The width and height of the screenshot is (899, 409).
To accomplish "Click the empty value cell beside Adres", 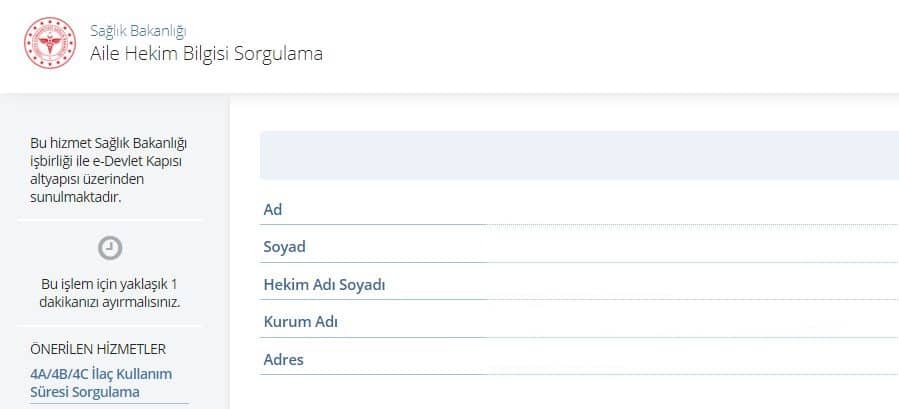I will point(690,360).
